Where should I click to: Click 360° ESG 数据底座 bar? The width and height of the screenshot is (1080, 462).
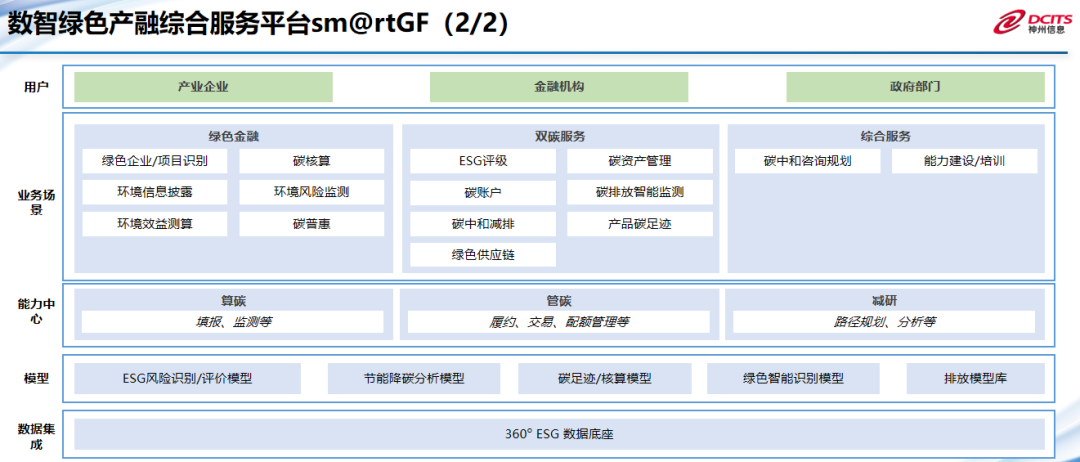click(x=559, y=434)
